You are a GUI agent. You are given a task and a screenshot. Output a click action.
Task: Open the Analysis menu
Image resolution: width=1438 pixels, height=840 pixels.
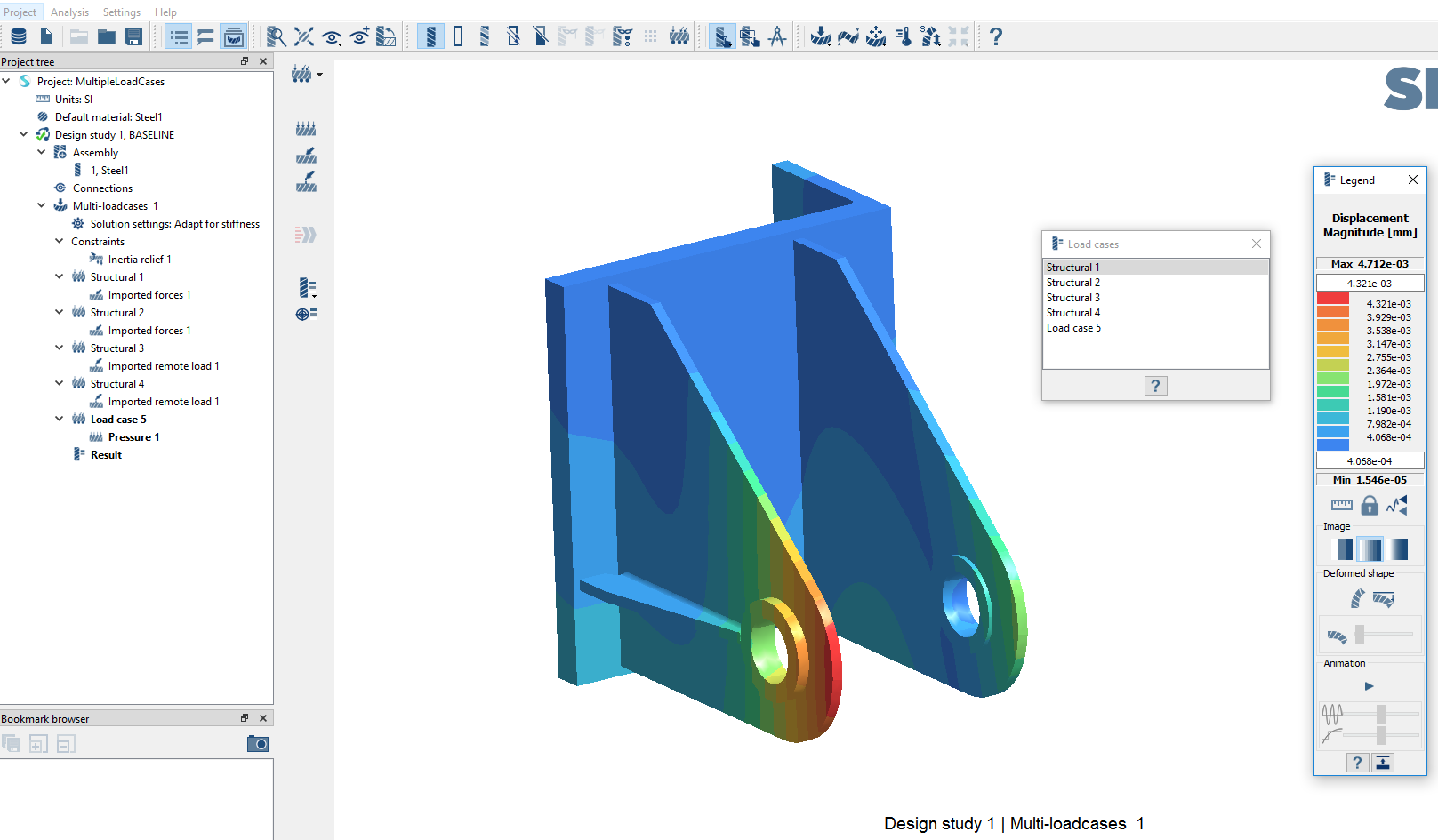69,12
